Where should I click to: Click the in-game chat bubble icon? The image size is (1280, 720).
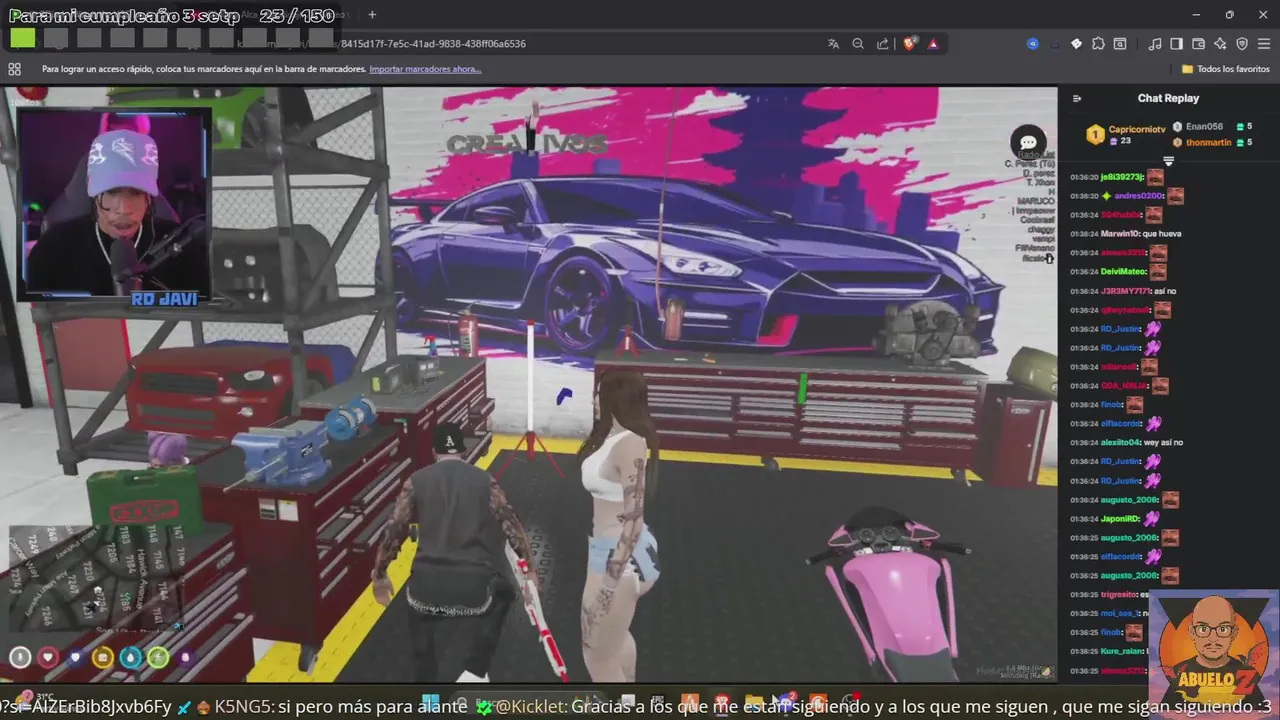1028,143
